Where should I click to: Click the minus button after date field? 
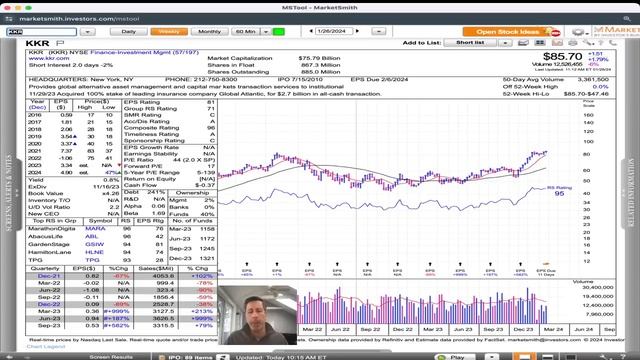[379, 32]
